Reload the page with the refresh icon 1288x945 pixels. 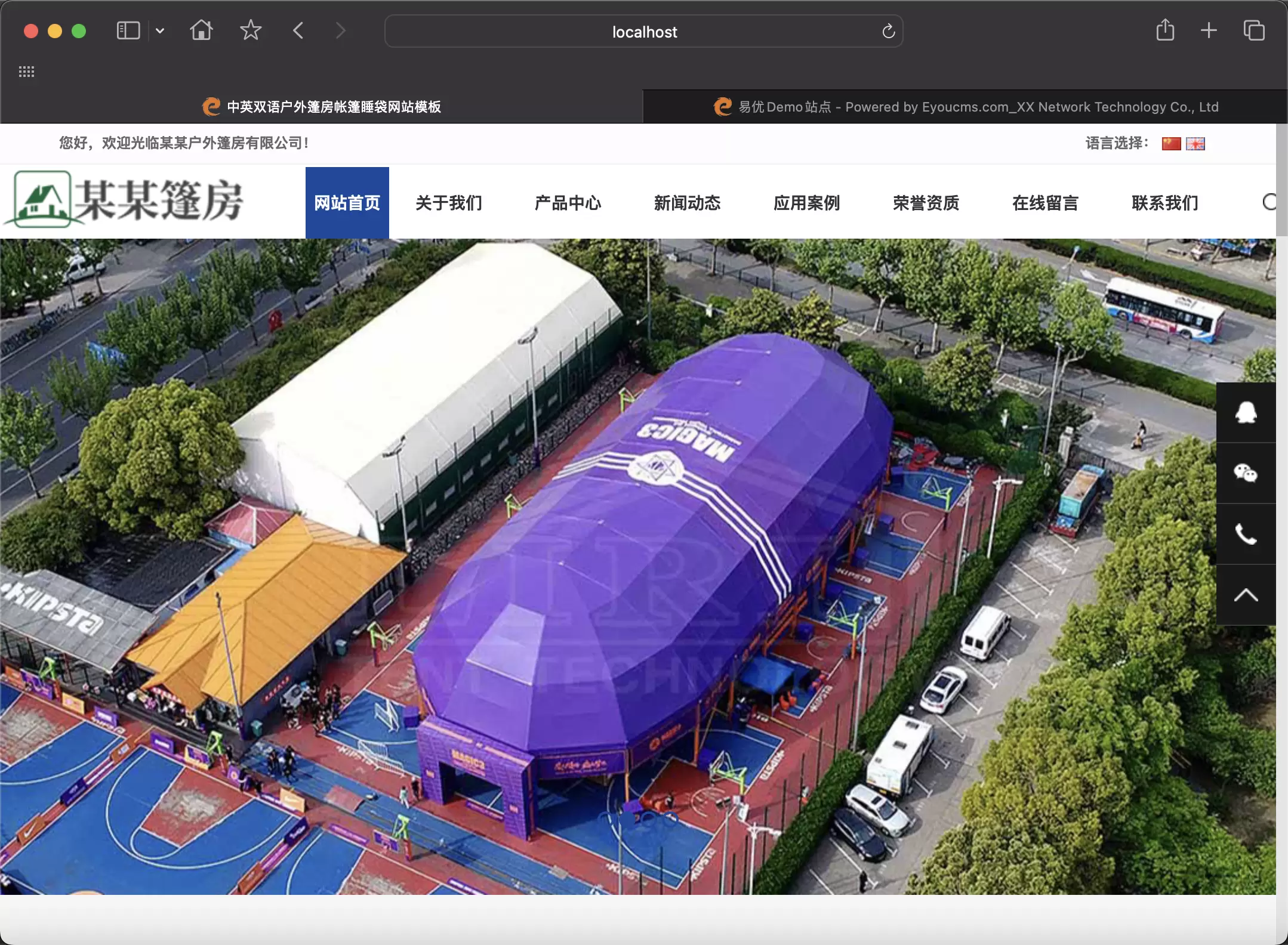888,31
